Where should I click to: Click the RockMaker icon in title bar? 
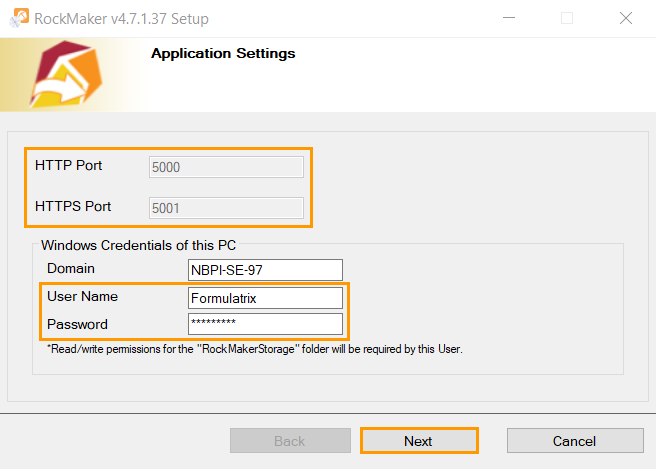click(20, 18)
